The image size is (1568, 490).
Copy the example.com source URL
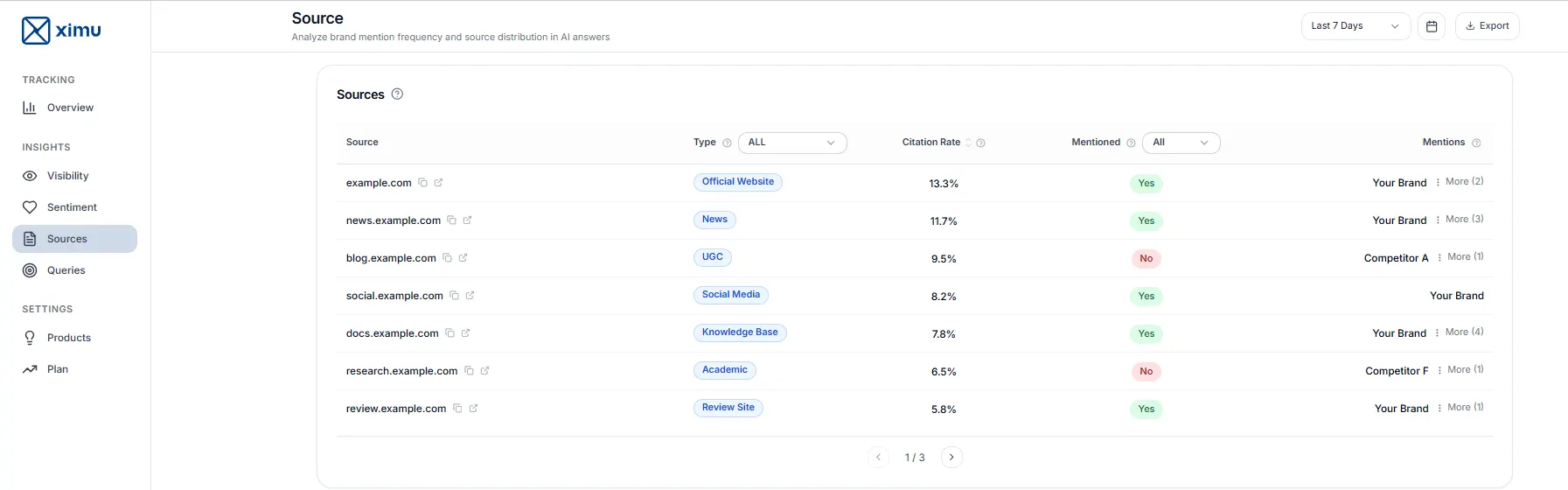coord(422,183)
